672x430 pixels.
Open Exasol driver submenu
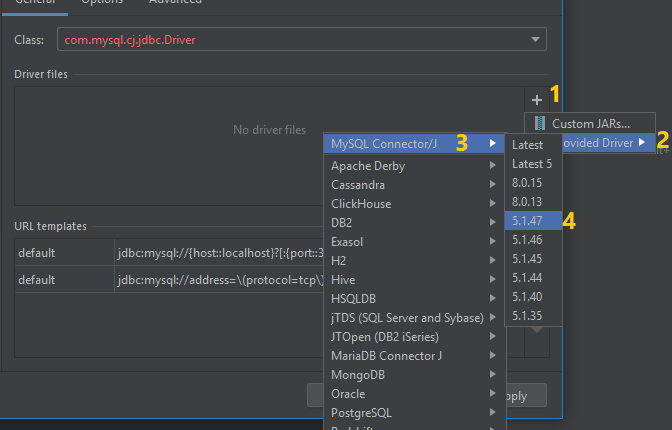[414, 242]
